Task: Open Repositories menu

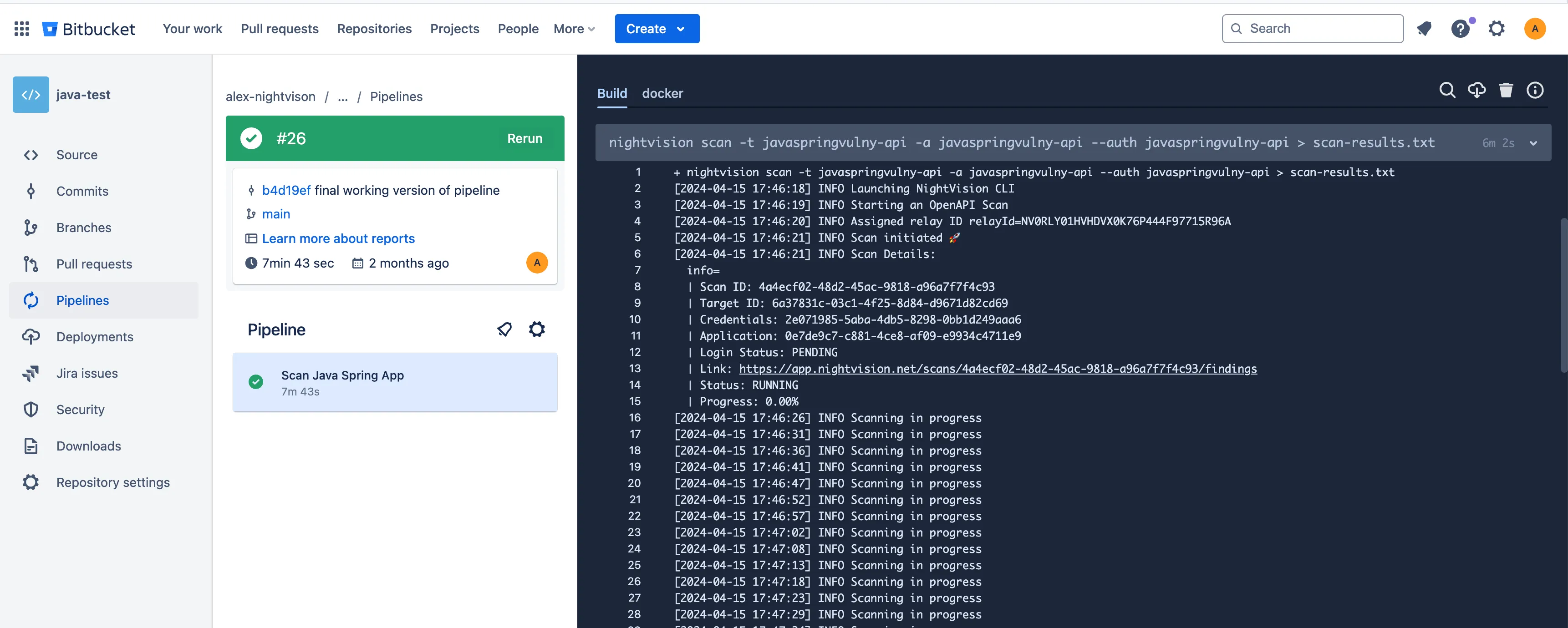Action: (x=374, y=29)
